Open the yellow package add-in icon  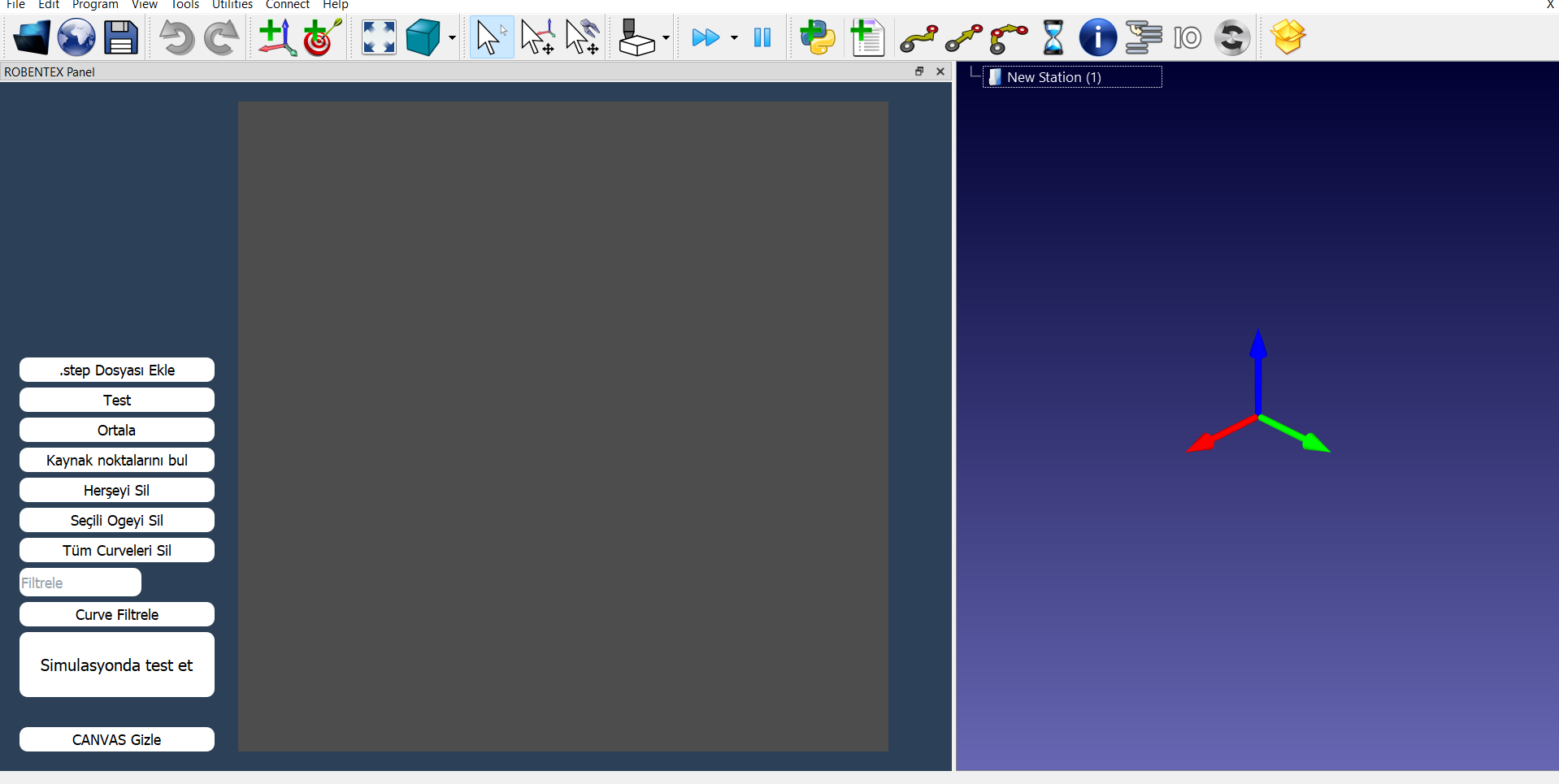coord(1288,37)
